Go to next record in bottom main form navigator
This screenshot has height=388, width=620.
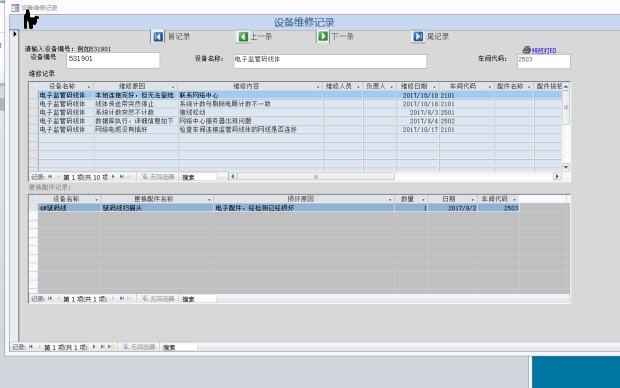coord(94,347)
